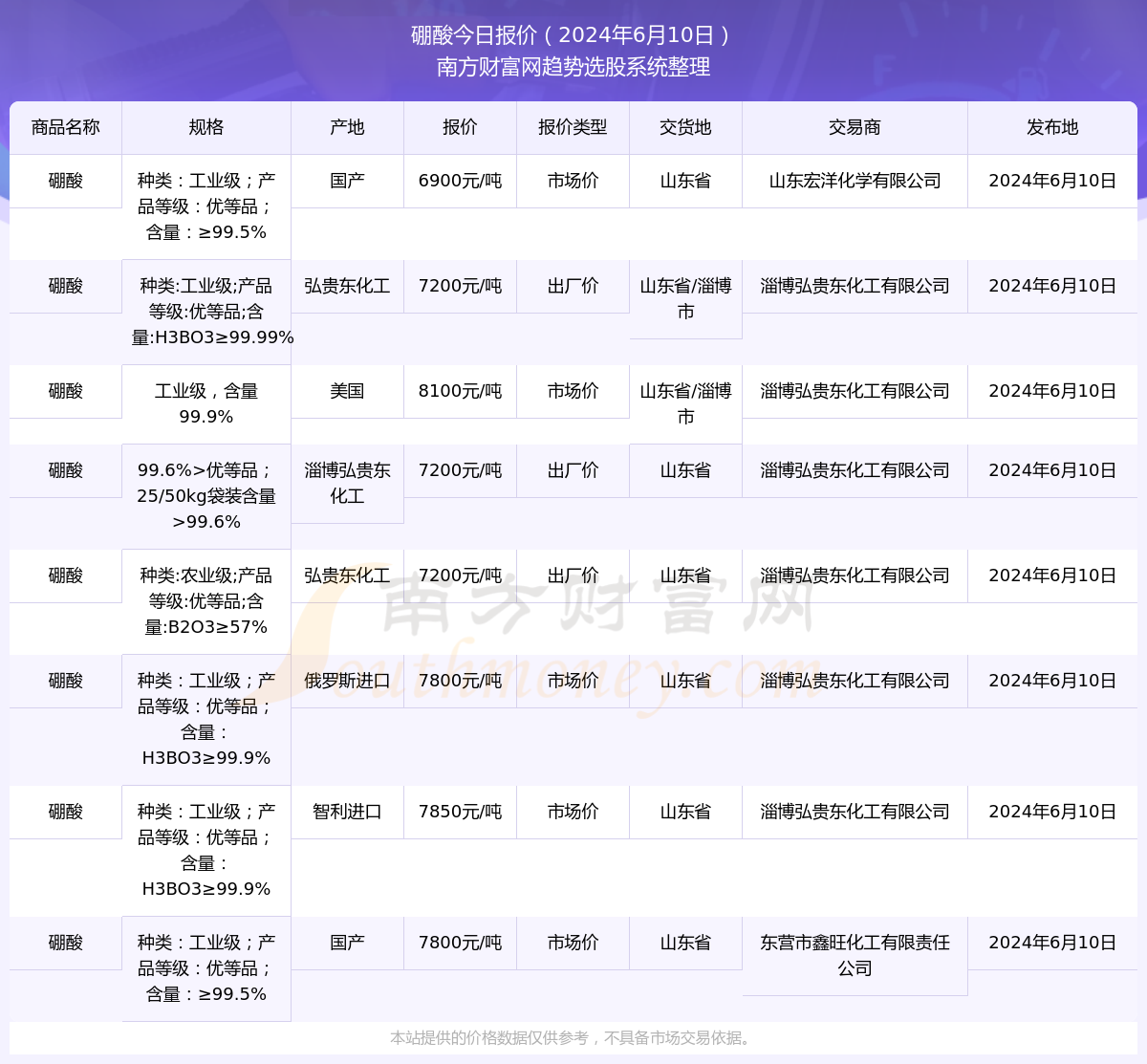Click the 7850元/吨 price cell
Image resolution: width=1147 pixels, height=1064 pixels.
(x=460, y=812)
